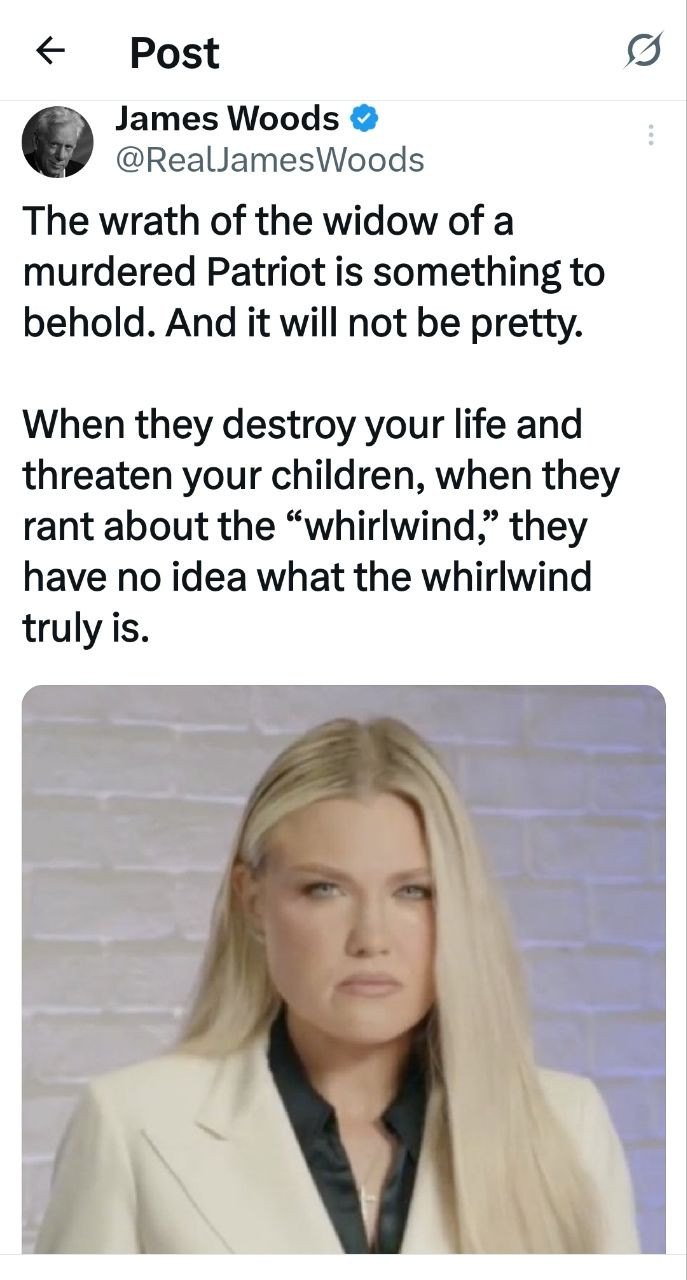Tap the line "When they destroy your life and"
Viewport: 687px width, 1280px height.
pos(302,424)
